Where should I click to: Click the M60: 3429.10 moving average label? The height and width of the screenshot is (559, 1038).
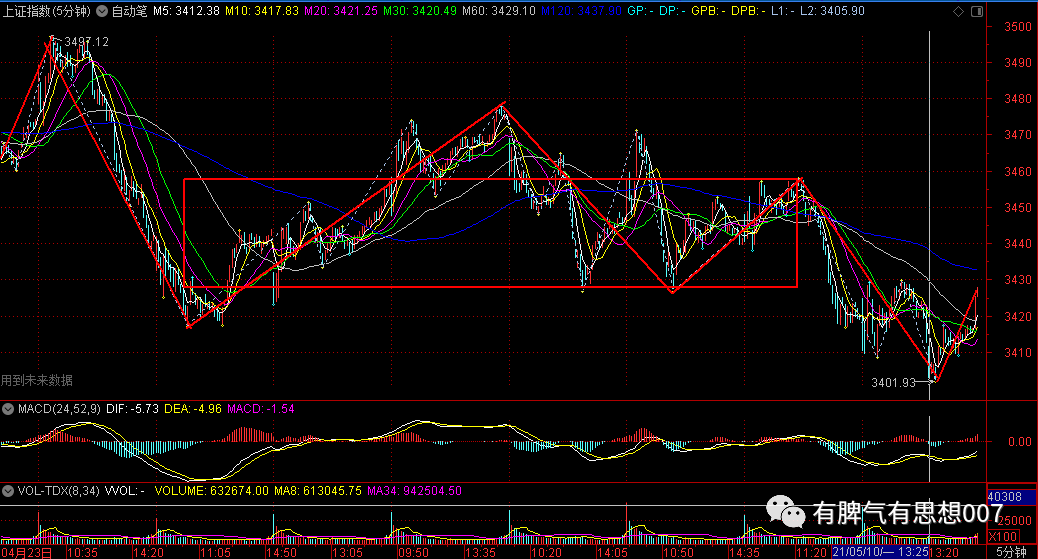[498, 11]
